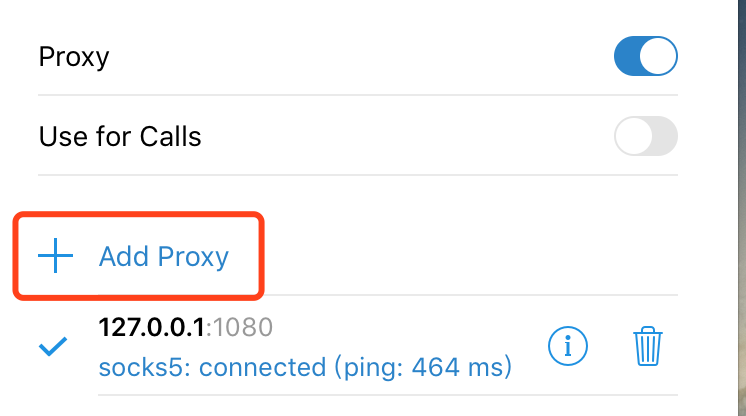The height and width of the screenshot is (416, 746).
Task: Click the Proxy label text
Action: pyautogui.click(x=73, y=56)
